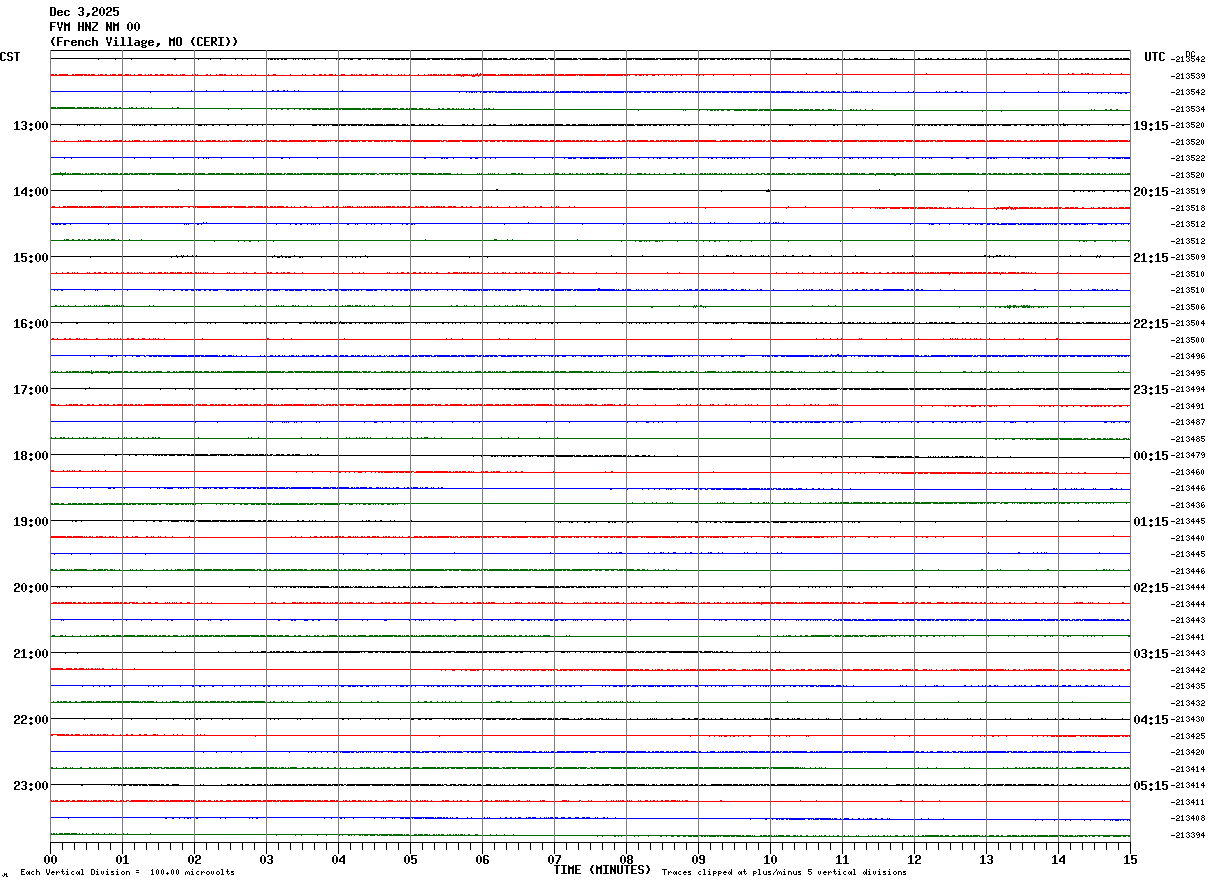1210x886 pixels.
Task: Click the DC offset value -213539
Action: [1188, 76]
